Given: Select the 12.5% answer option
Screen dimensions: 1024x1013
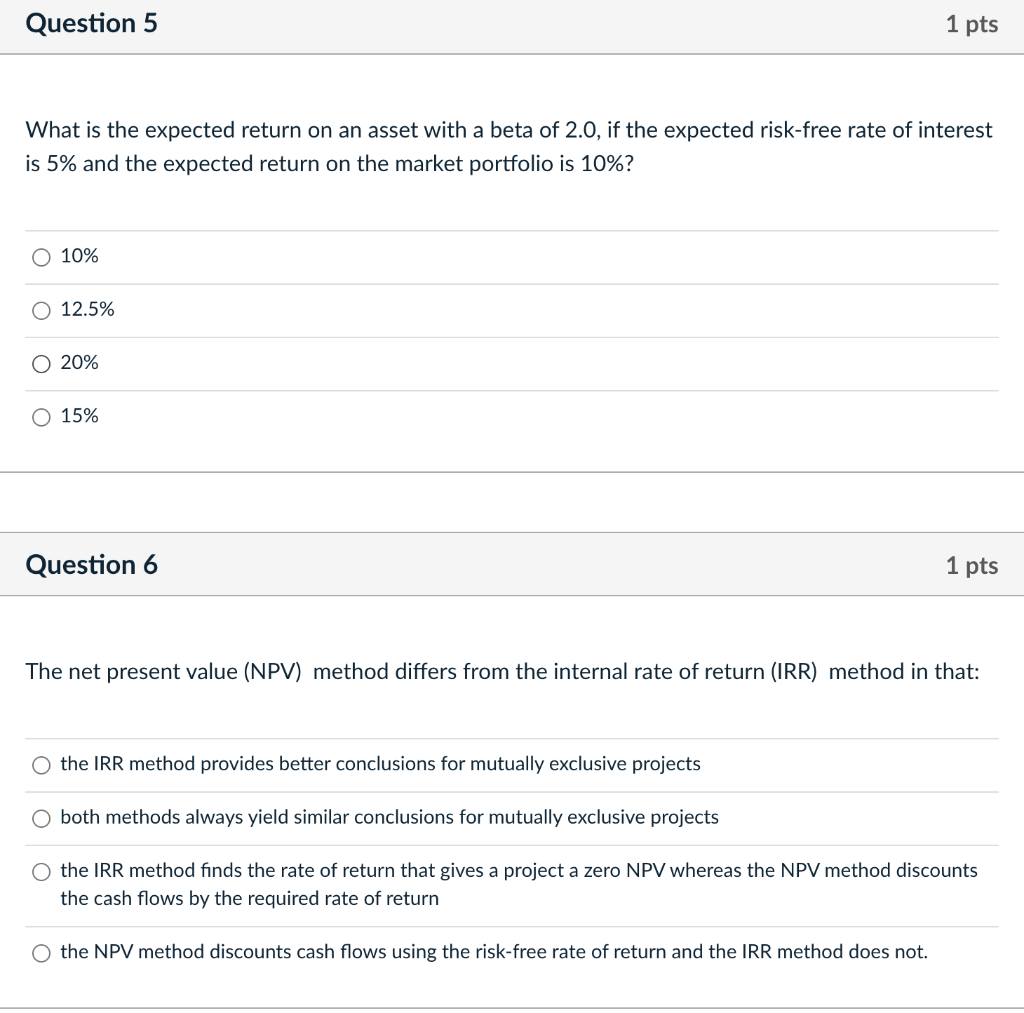Looking at the screenshot, I should coord(41,310).
